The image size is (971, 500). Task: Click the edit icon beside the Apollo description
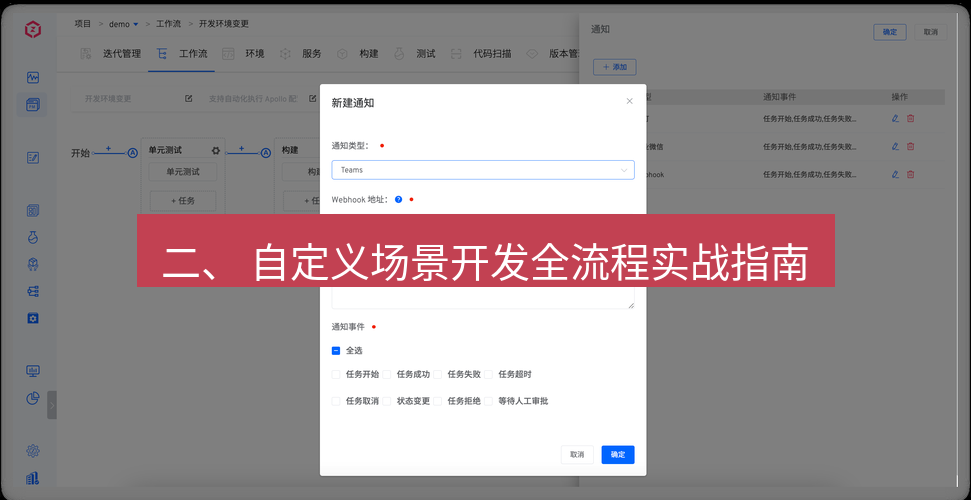pos(313,99)
